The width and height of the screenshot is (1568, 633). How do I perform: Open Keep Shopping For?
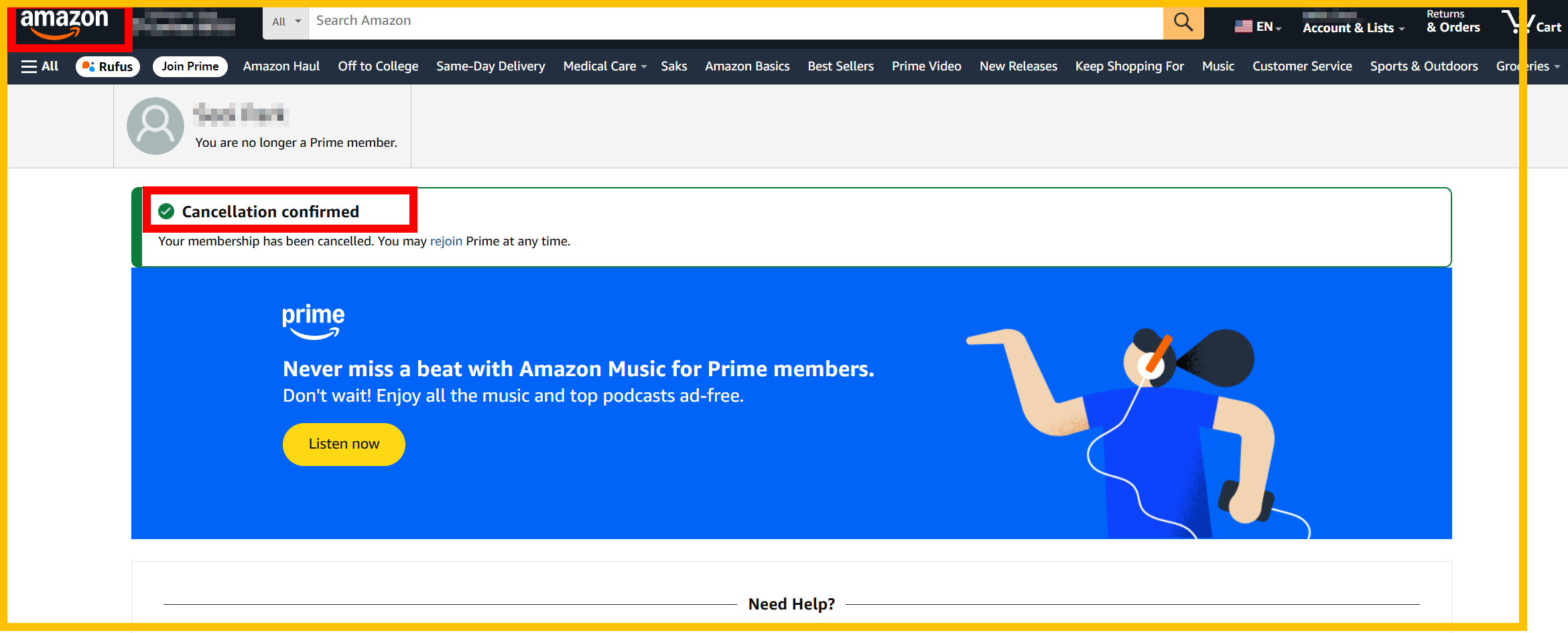(1130, 66)
